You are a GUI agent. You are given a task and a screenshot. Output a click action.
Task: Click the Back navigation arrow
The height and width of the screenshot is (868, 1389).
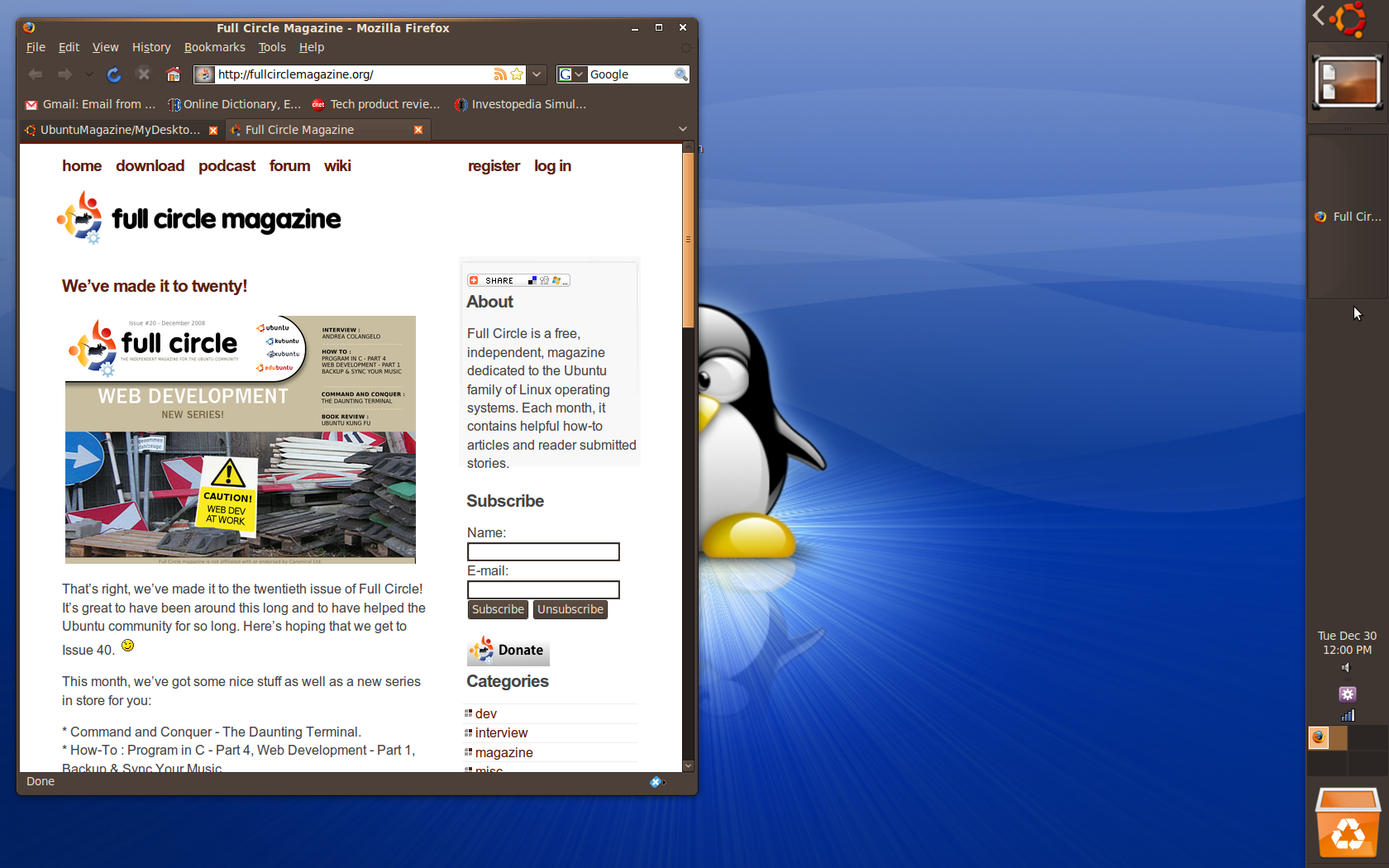coord(35,74)
